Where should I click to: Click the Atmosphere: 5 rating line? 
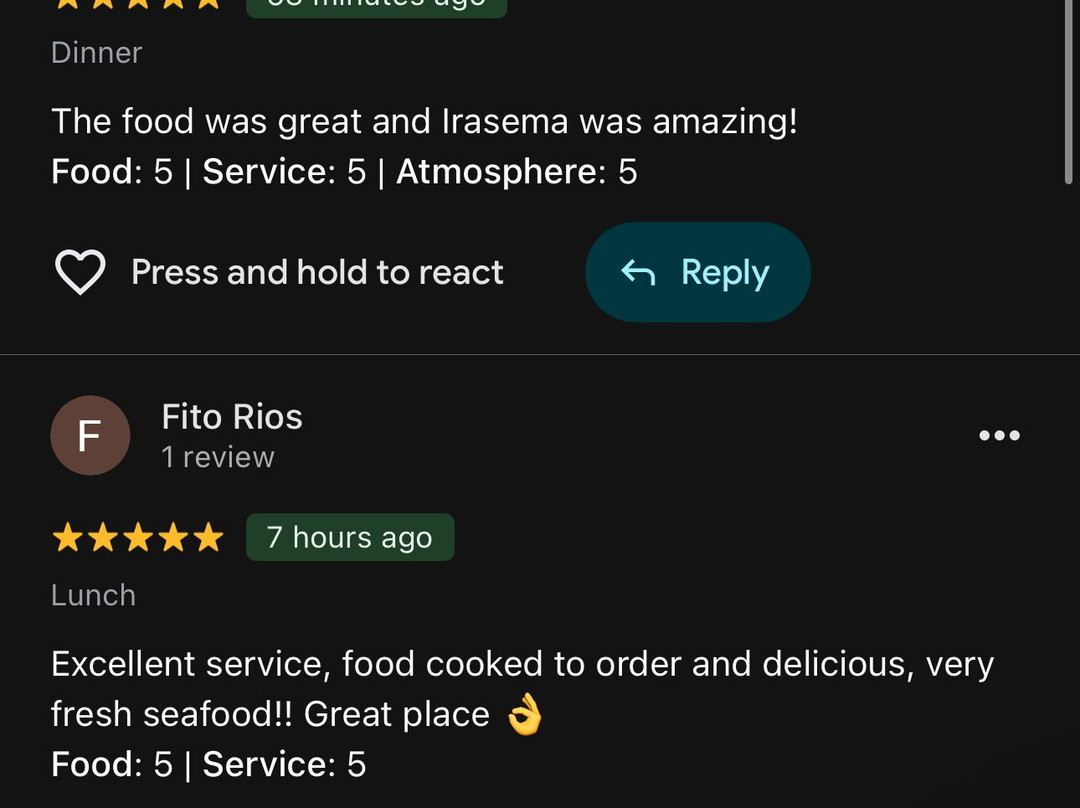pos(516,172)
